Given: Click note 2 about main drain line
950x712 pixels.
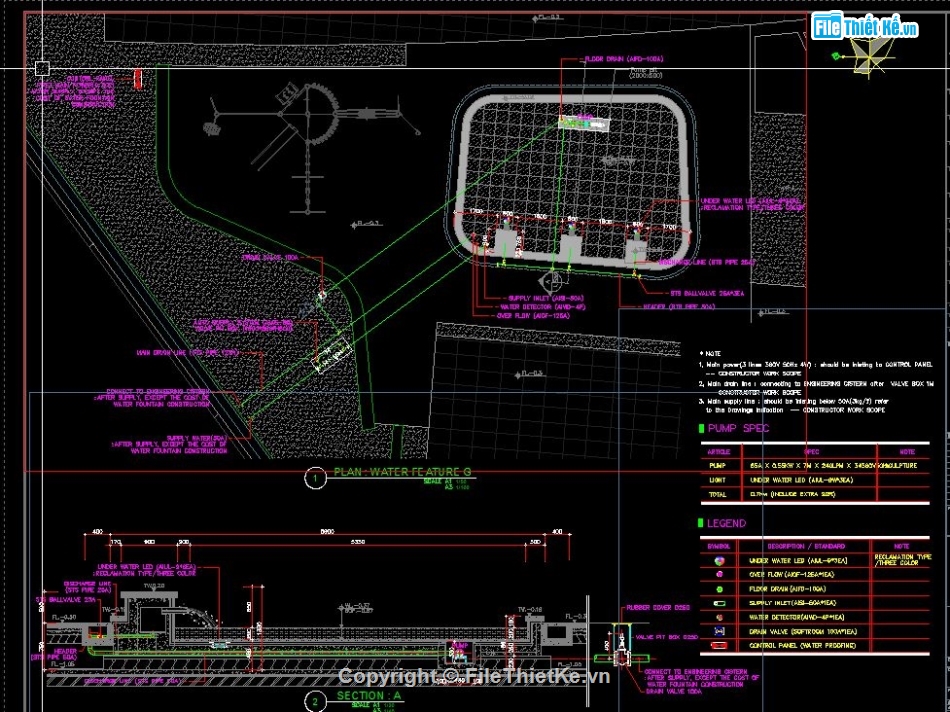Looking at the screenshot, I should [x=816, y=387].
